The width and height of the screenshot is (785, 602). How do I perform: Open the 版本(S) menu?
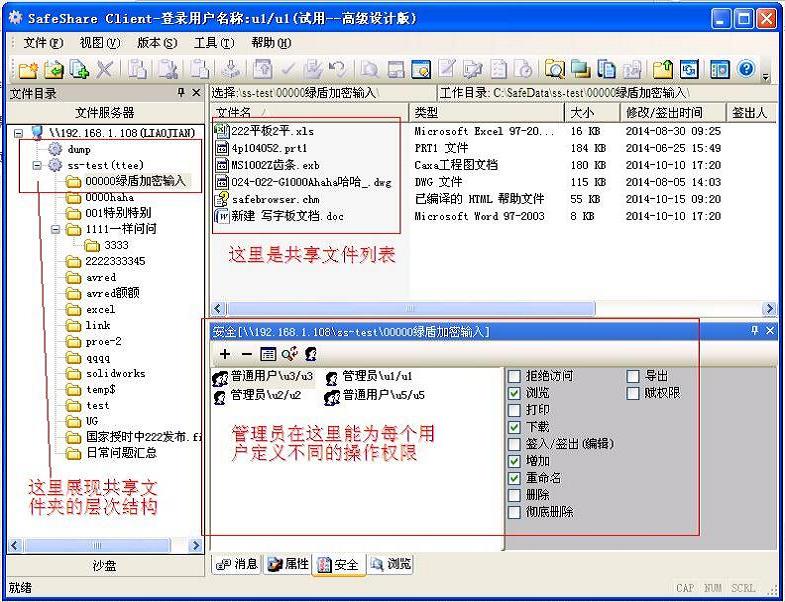(157, 43)
